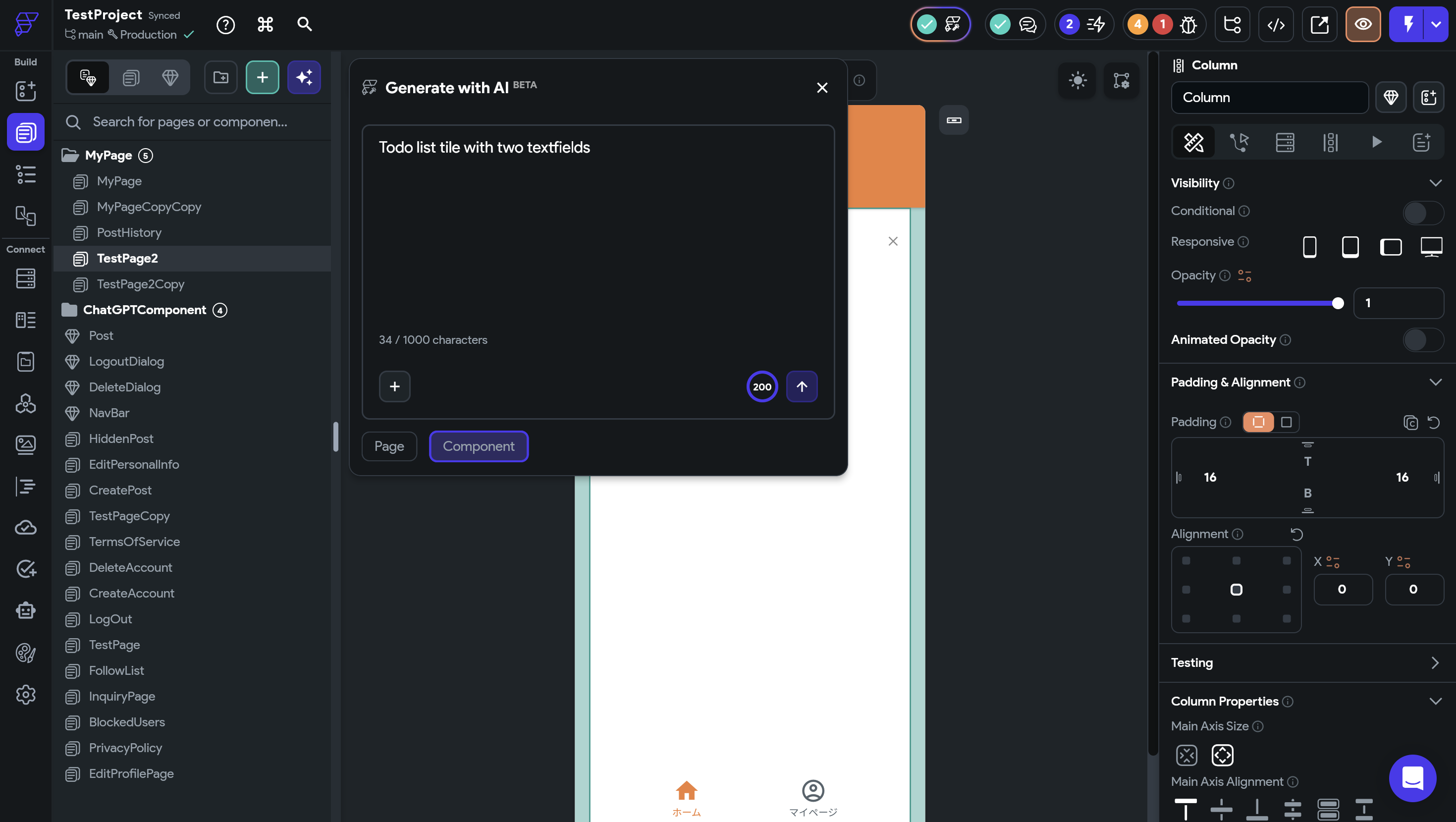Select the Component generation tab
The height and width of the screenshot is (822, 1456).
click(478, 446)
